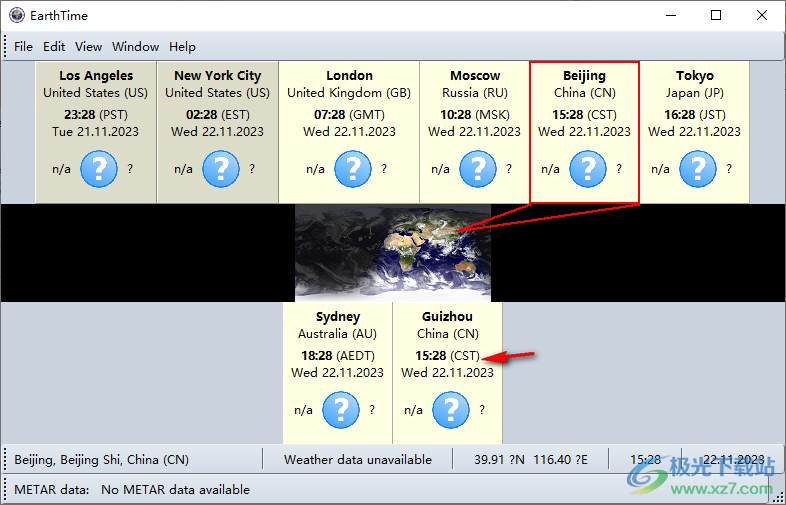
Task: Select the New York City name
Action: click(218, 76)
